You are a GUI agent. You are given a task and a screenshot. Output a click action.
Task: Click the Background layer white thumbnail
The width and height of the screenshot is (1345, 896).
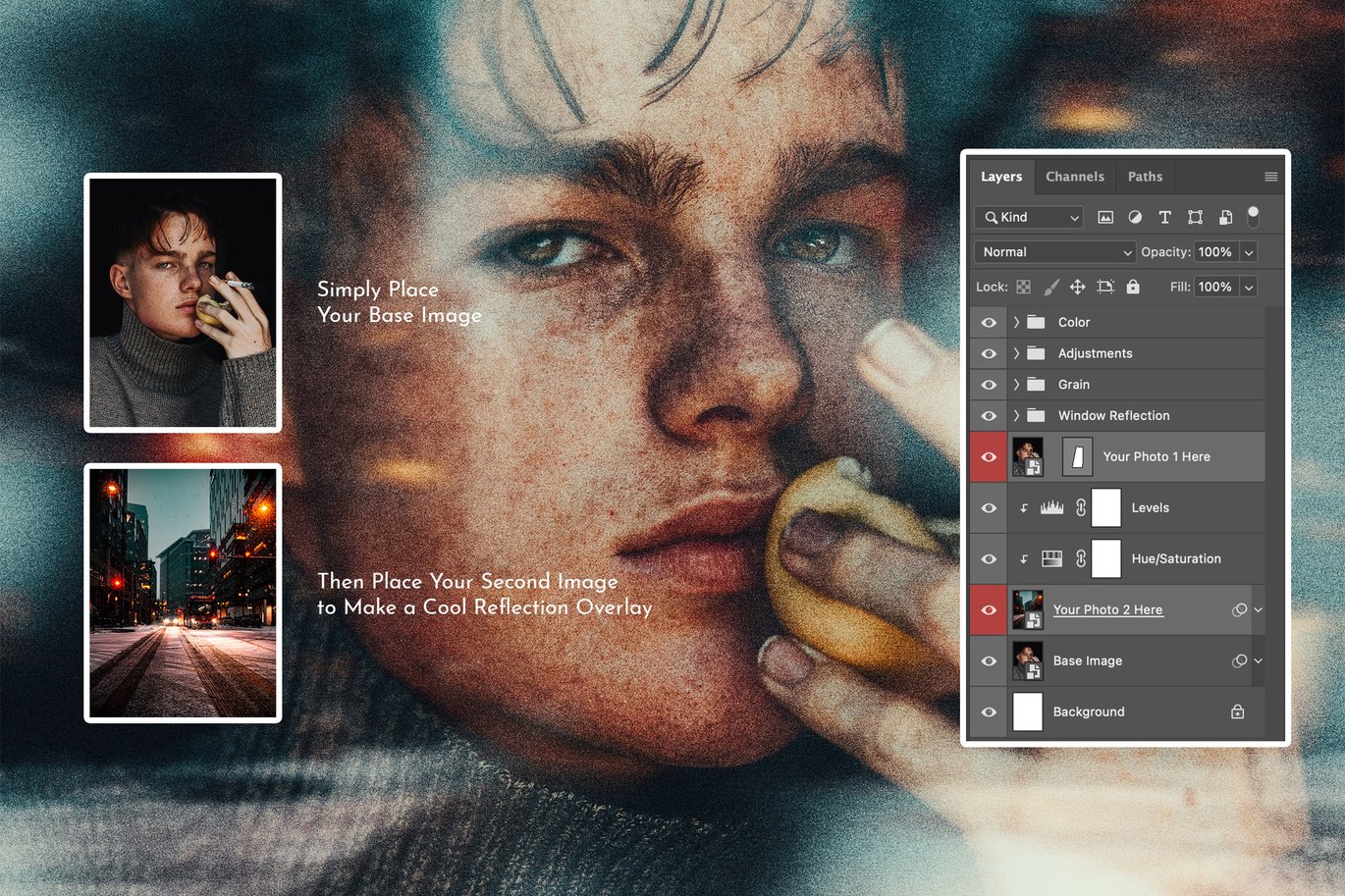click(1028, 712)
